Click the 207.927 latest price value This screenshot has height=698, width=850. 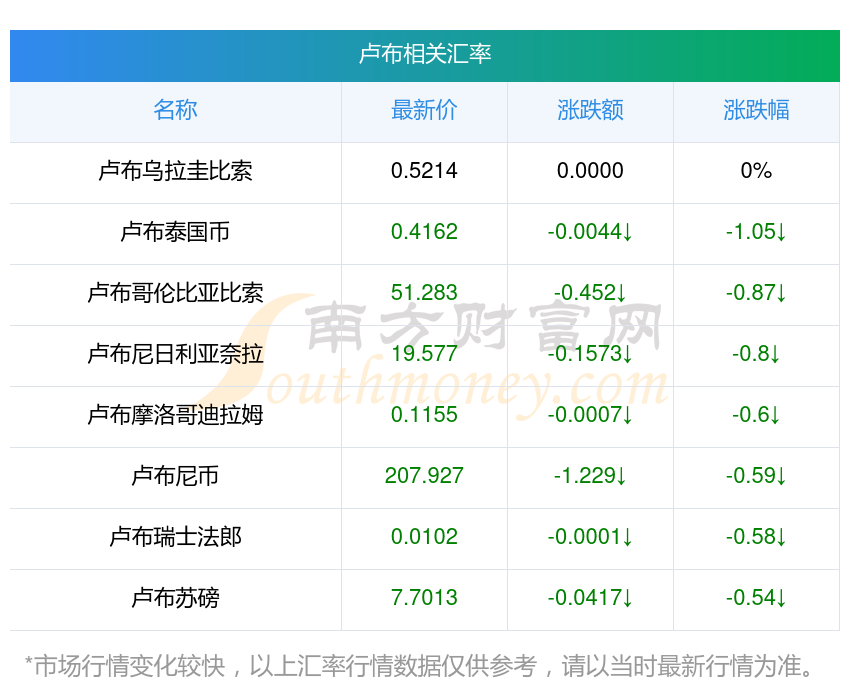pos(424,476)
